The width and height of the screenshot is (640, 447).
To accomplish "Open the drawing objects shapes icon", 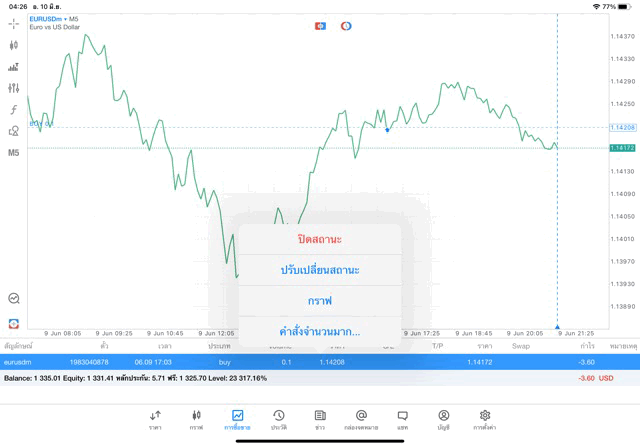I will (14, 131).
